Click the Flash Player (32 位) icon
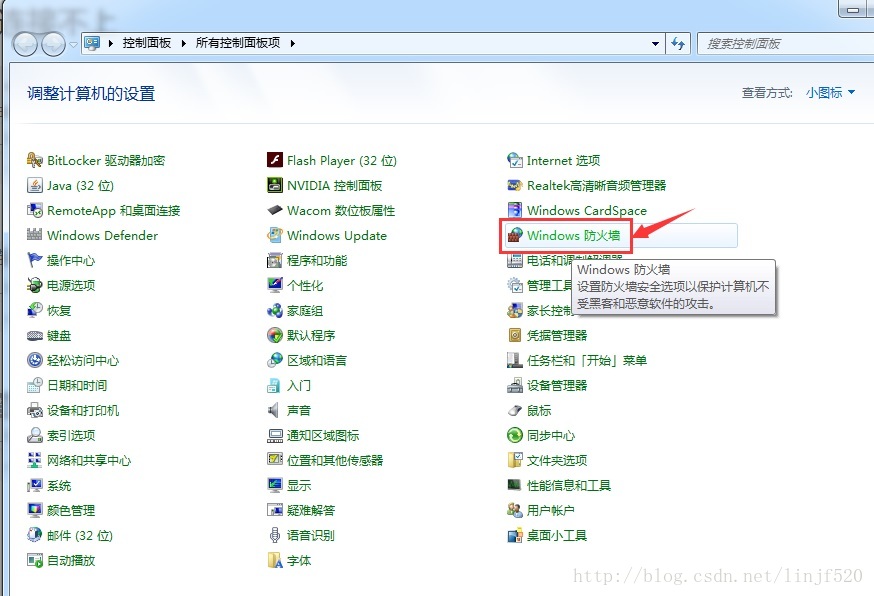Viewport: 874px width, 596px height. point(275,161)
